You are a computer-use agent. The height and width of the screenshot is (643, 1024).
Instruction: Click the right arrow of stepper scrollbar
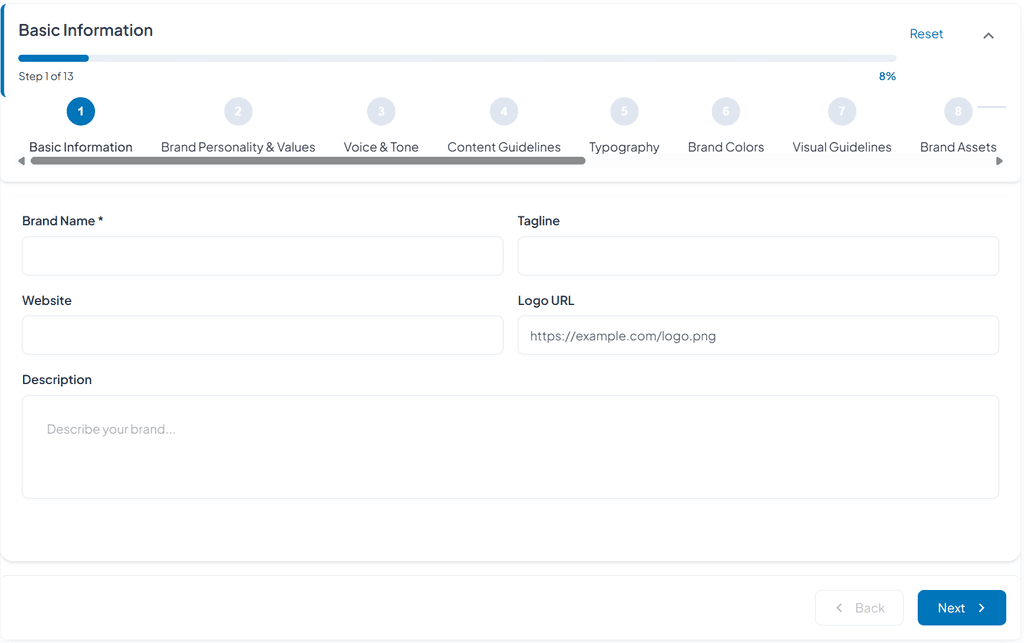(999, 161)
